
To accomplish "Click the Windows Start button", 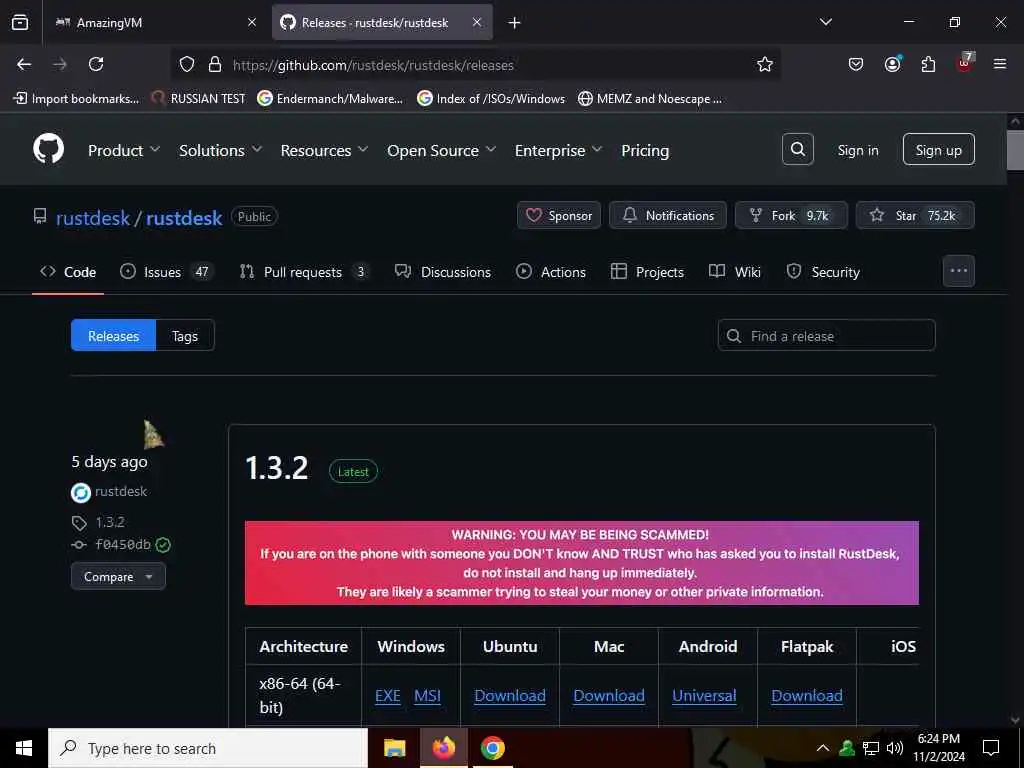I will 24,748.
